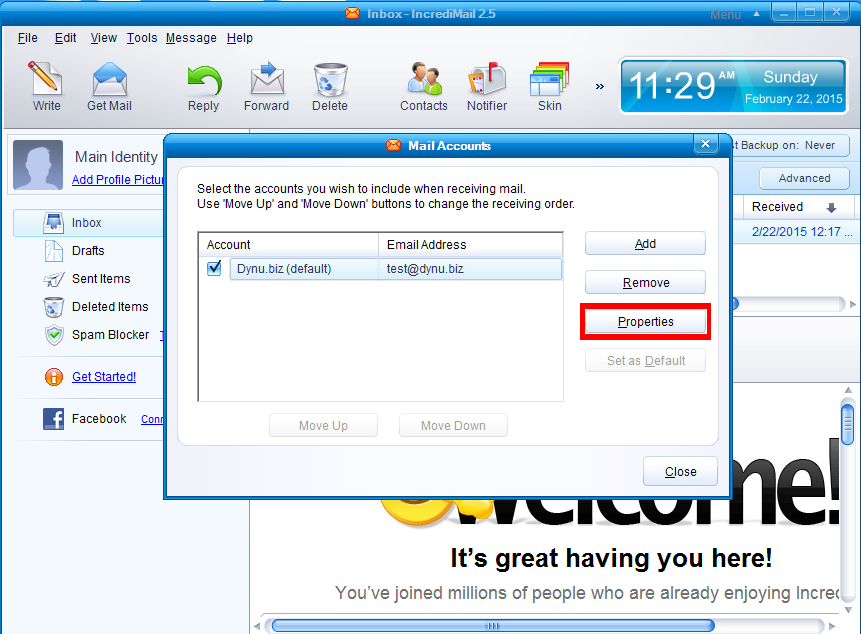Open the View menu
The image size is (861, 634).
pyautogui.click(x=103, y=38)
